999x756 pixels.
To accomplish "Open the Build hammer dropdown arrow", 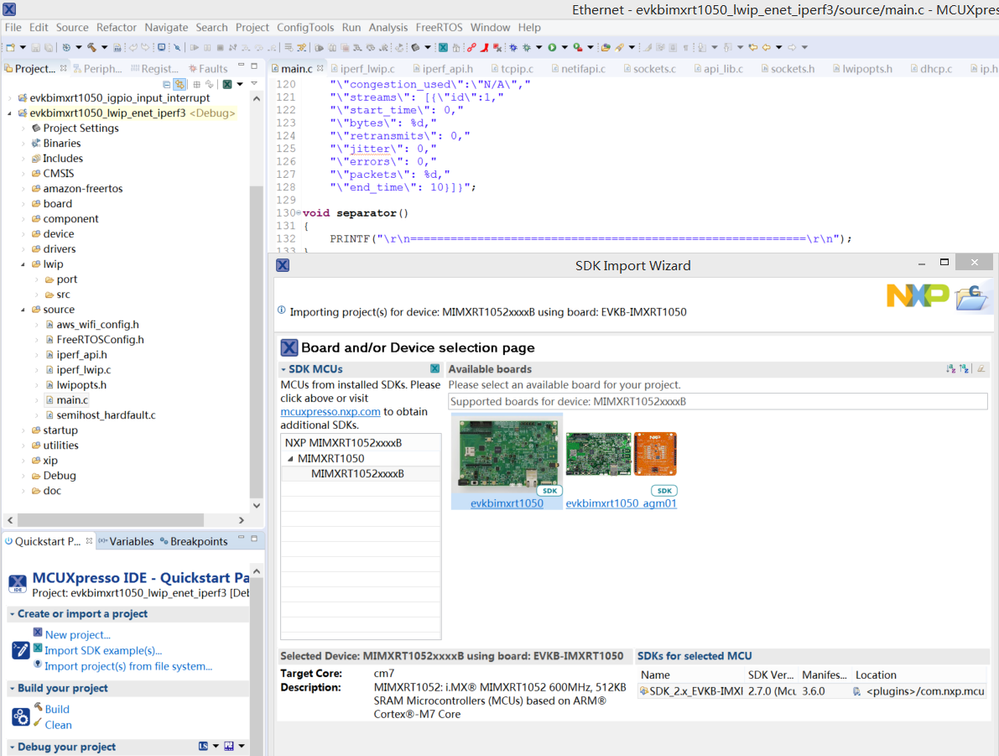I will pos(104,47).
